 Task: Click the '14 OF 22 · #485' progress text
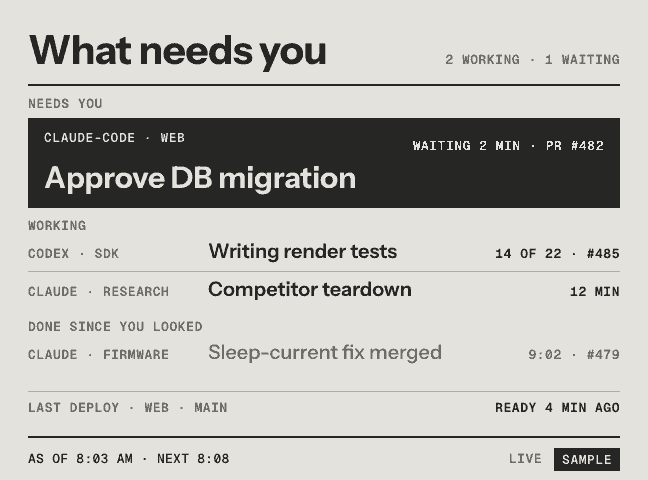pos(557,253)
